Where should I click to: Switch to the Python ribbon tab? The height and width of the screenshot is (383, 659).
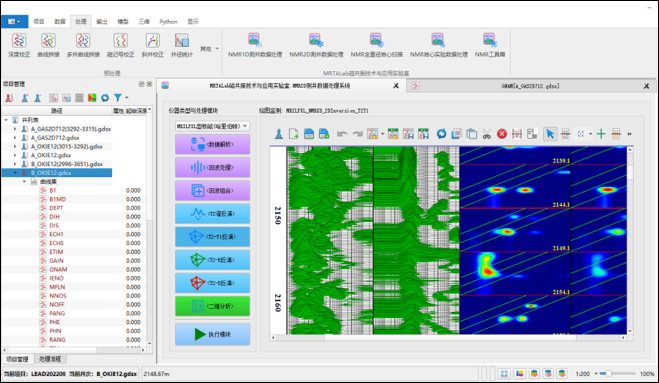[169, 21]
